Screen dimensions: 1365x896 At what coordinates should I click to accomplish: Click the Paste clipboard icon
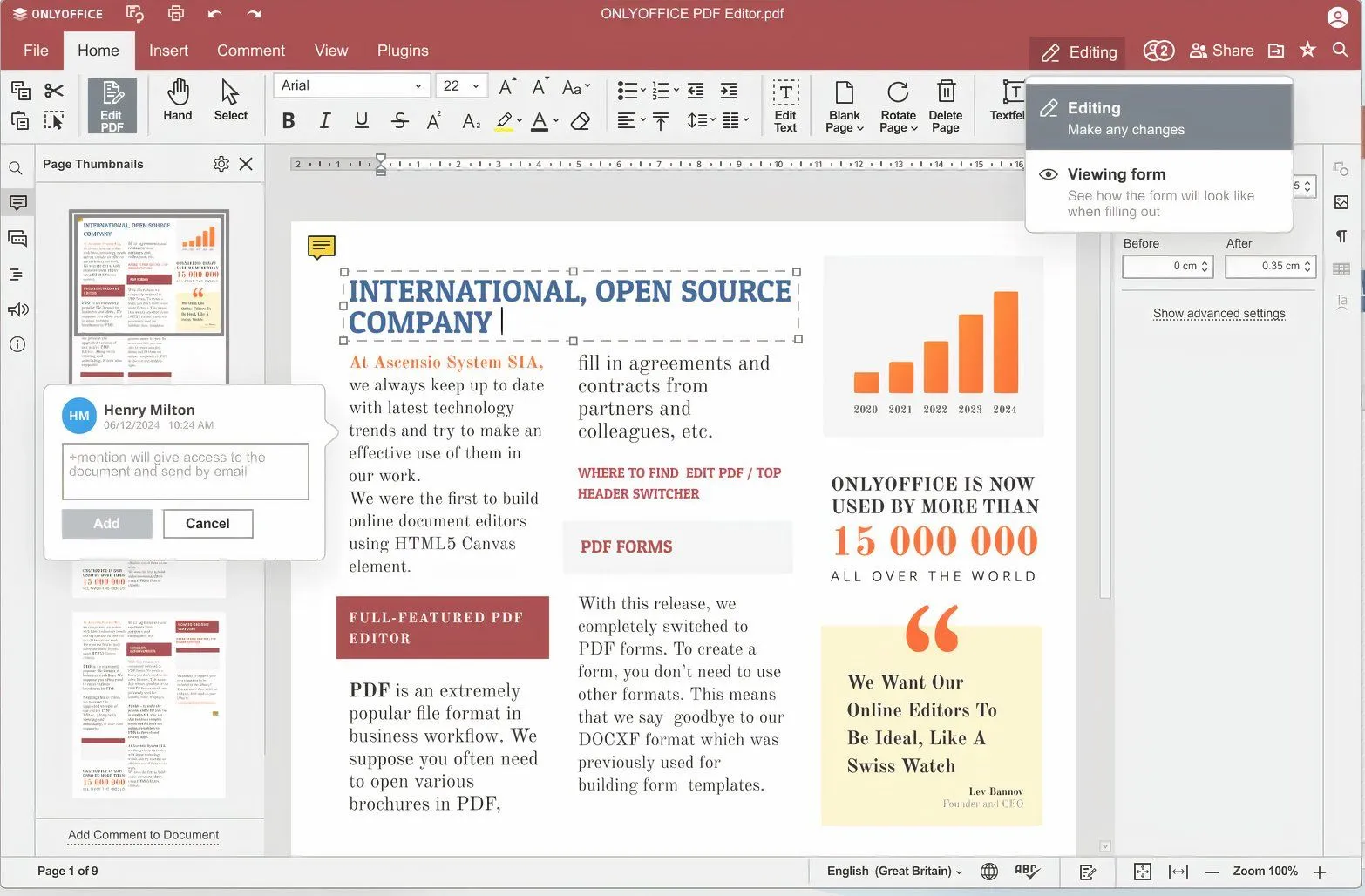(20, 120)
